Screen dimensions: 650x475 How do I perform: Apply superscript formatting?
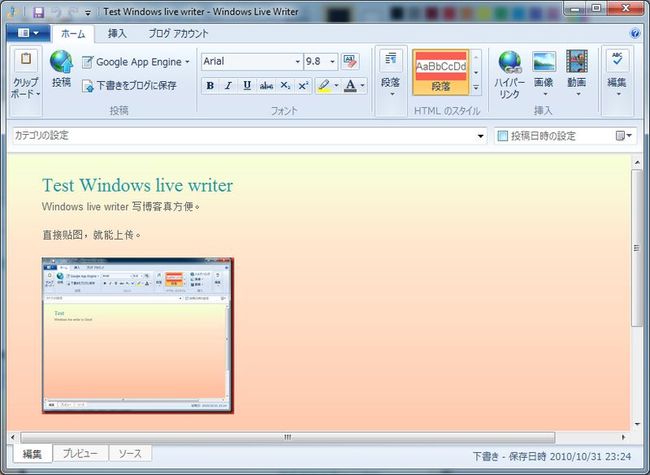coord(303,86)
